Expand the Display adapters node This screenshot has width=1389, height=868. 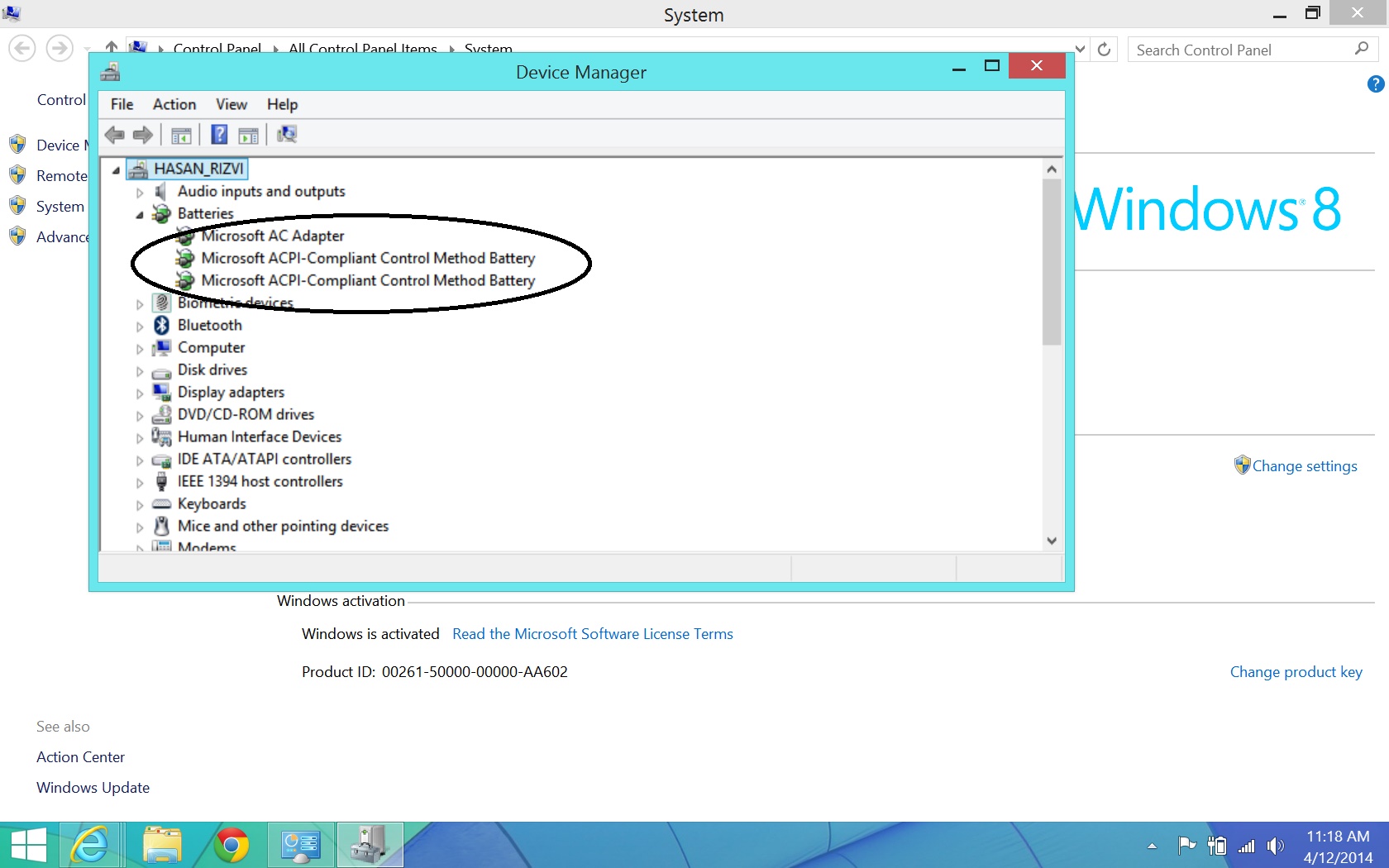click(140, 393)
